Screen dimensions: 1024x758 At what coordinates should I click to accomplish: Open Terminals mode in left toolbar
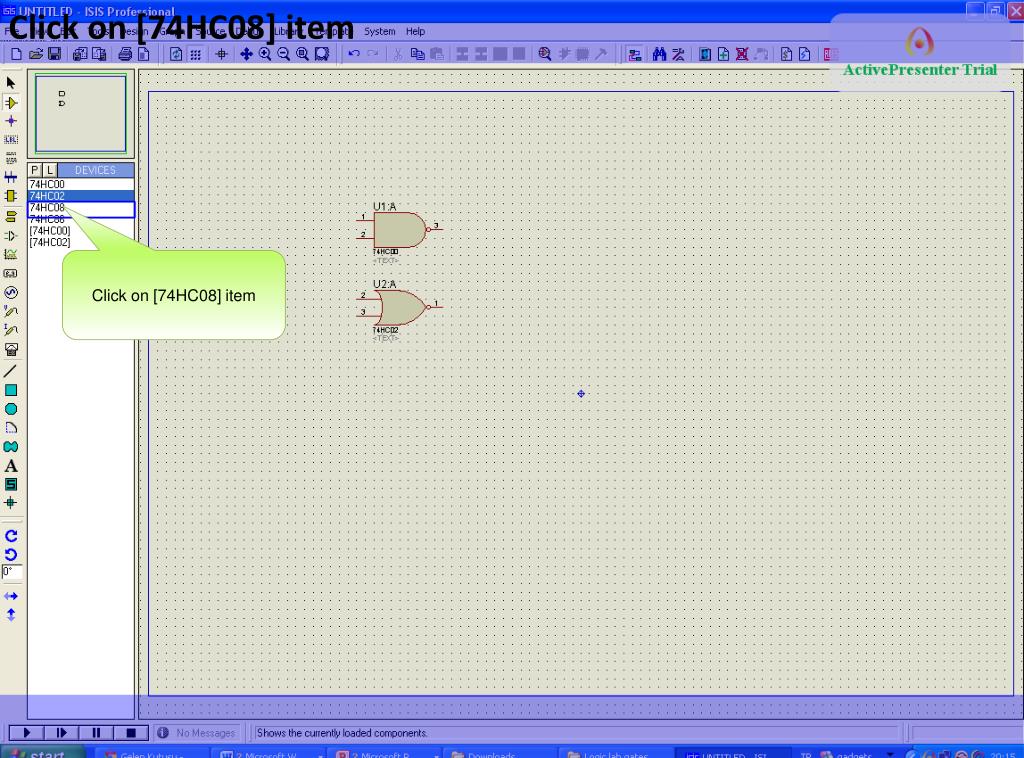[x=10, y=216]
